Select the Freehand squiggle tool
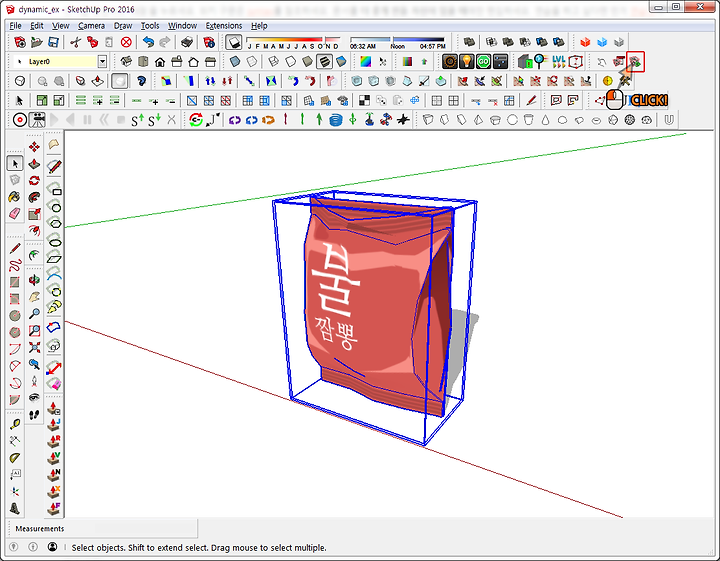Viewport: 720px width, 561px height. (x=15, y=265)
